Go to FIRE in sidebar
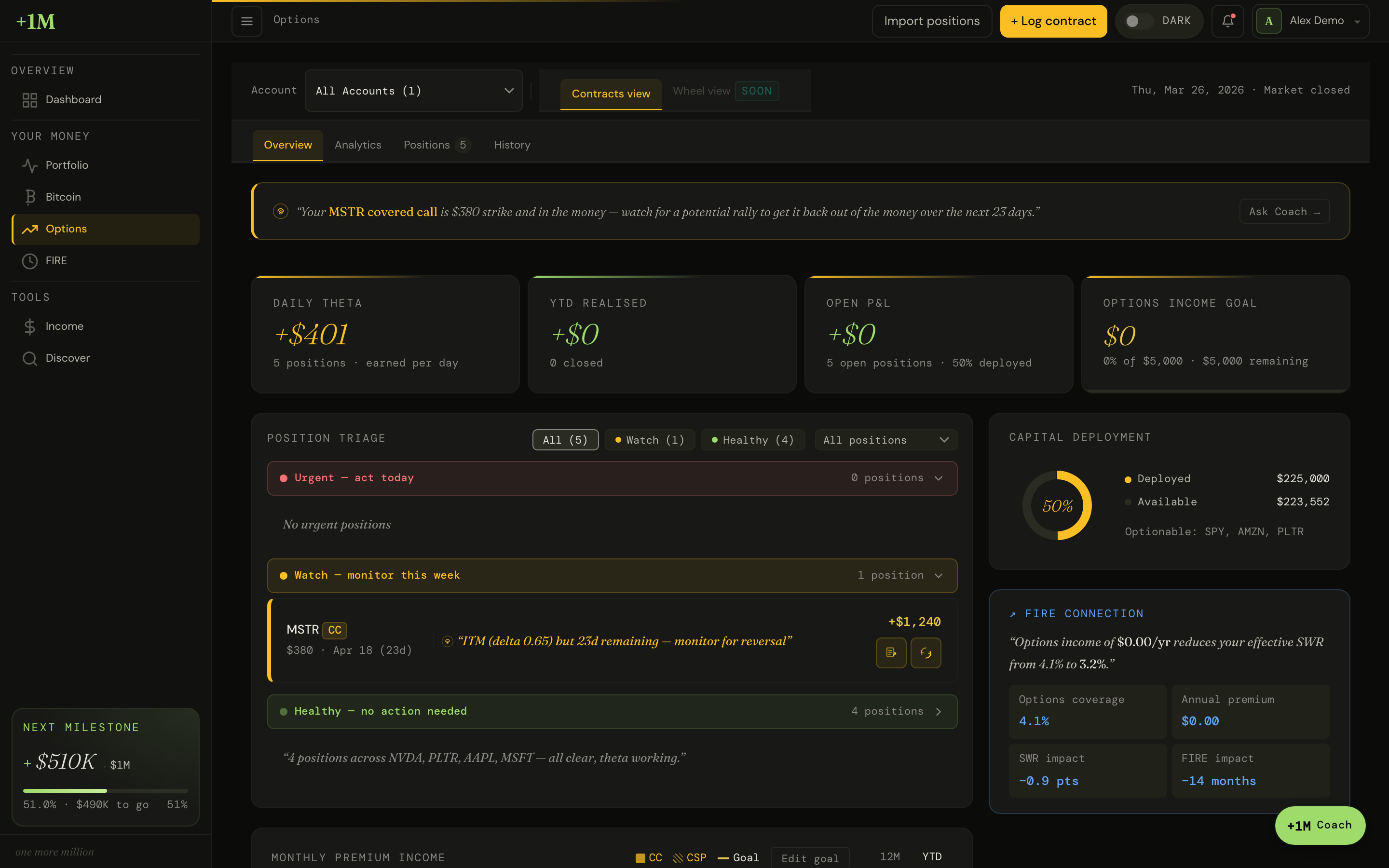The height and width of the screenshot is (868, 1389). coord(105,261)
